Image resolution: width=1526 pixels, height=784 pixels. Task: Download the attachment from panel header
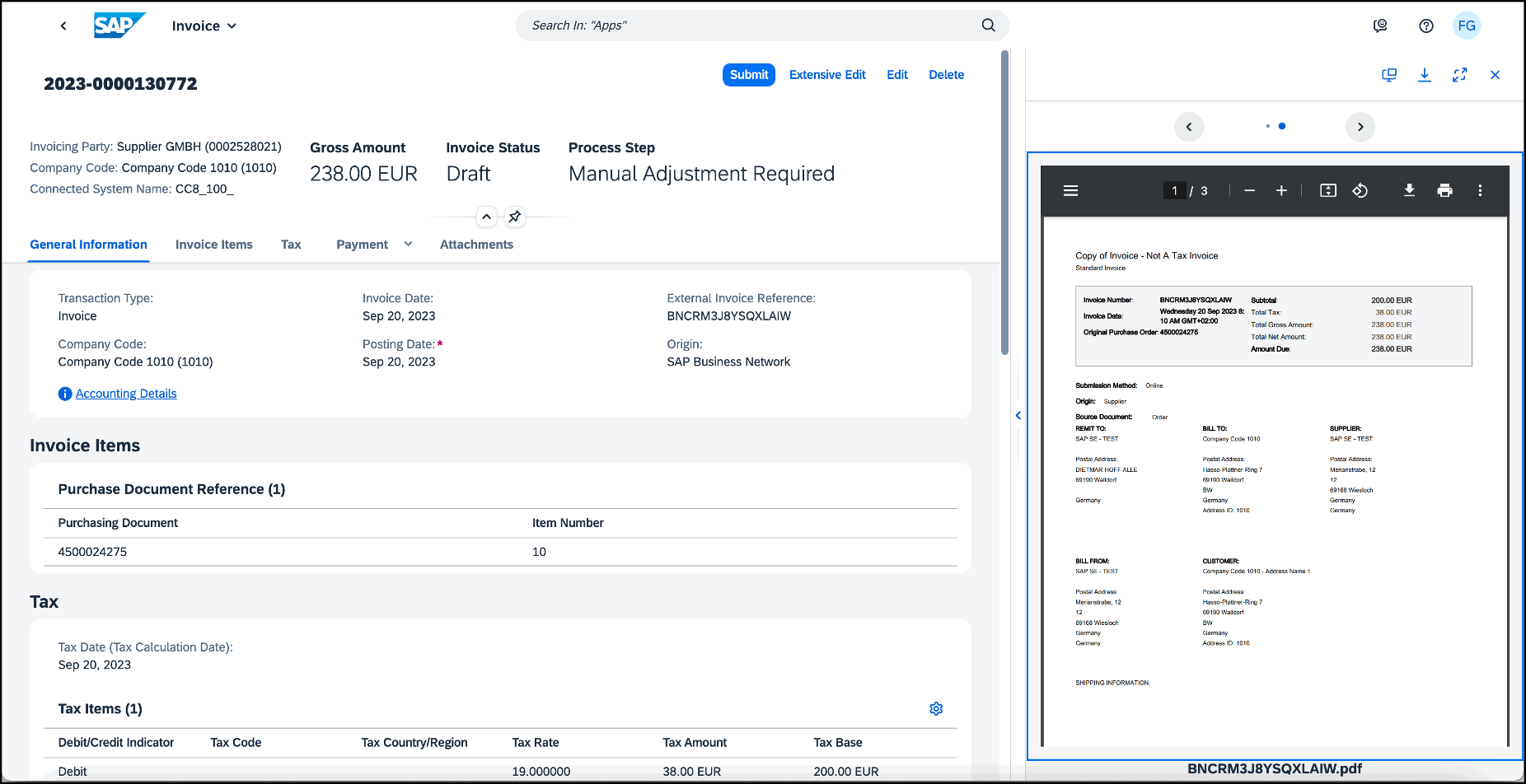pos(1424,75)
